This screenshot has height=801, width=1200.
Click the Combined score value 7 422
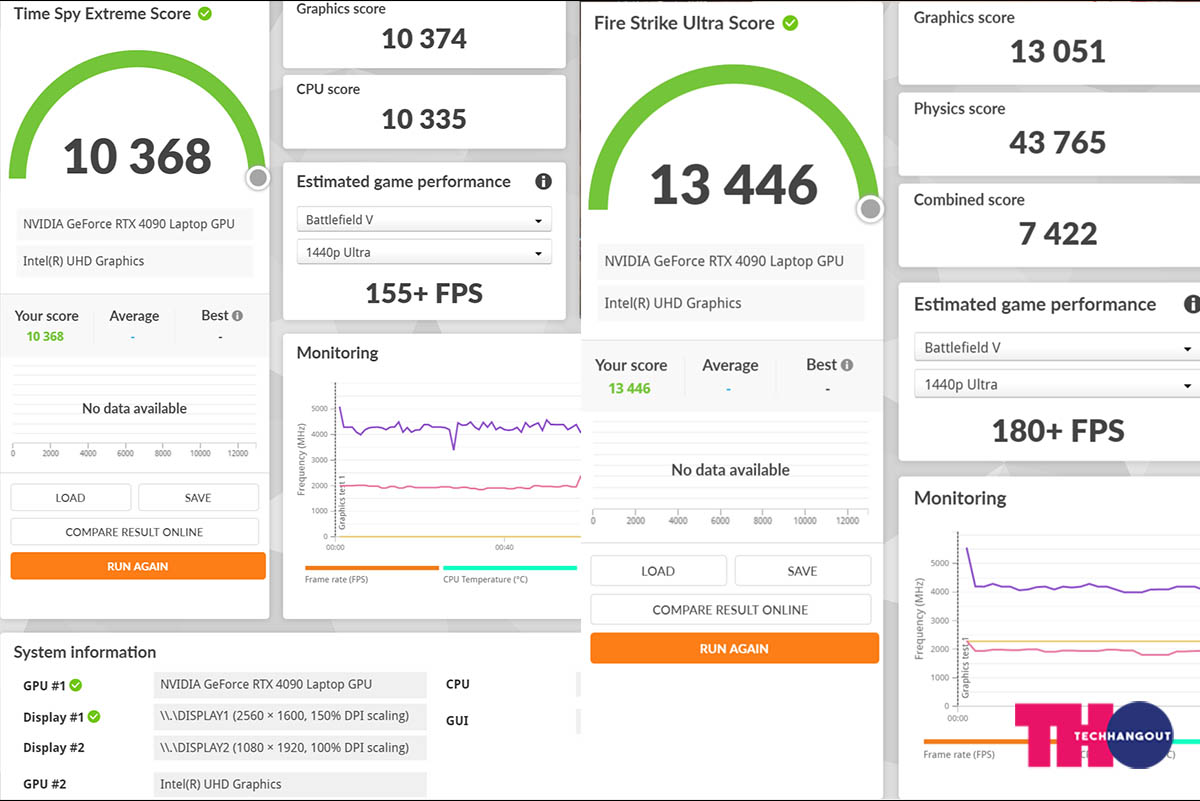coord(1058,234)
